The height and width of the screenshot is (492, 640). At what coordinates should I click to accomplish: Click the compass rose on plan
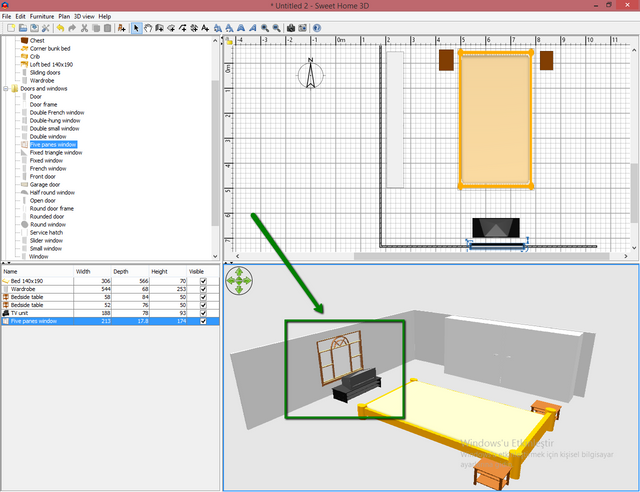[x=311, y=73]
